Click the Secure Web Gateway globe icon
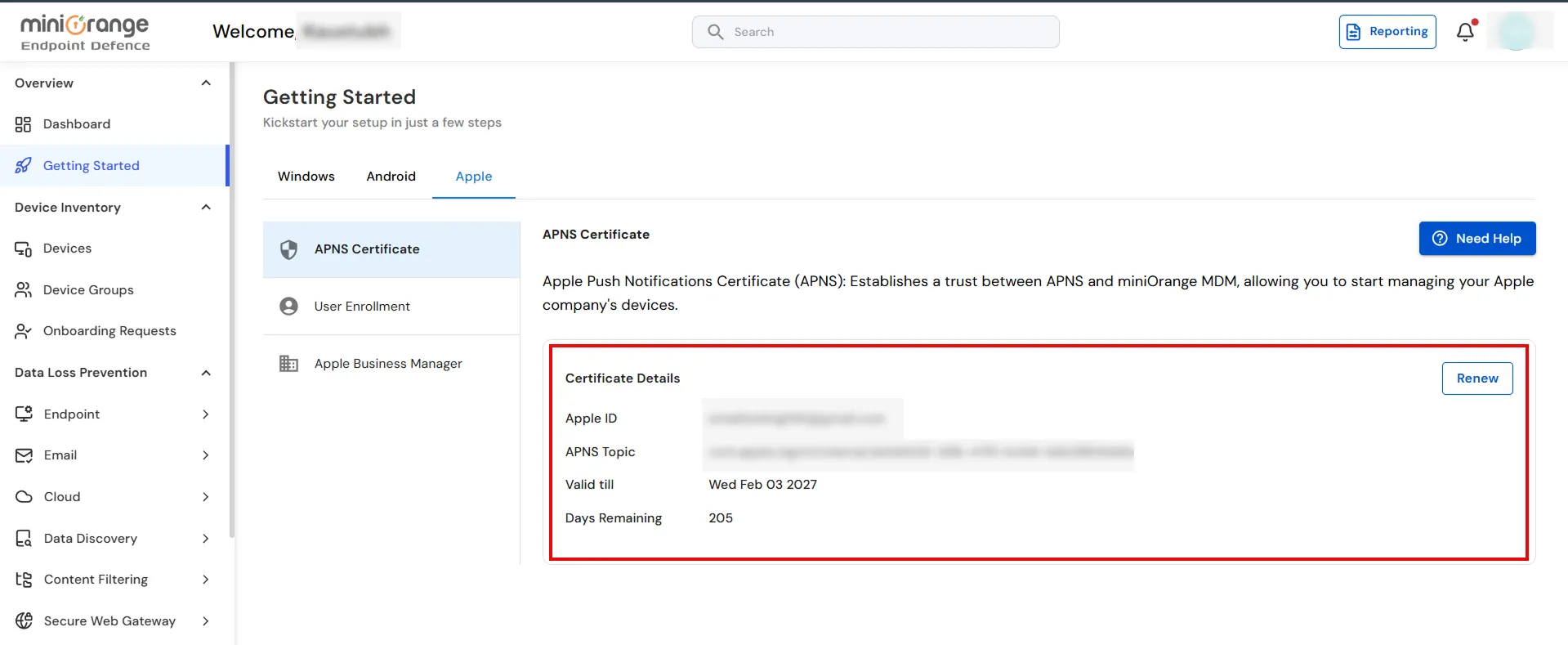 point(24,621)
